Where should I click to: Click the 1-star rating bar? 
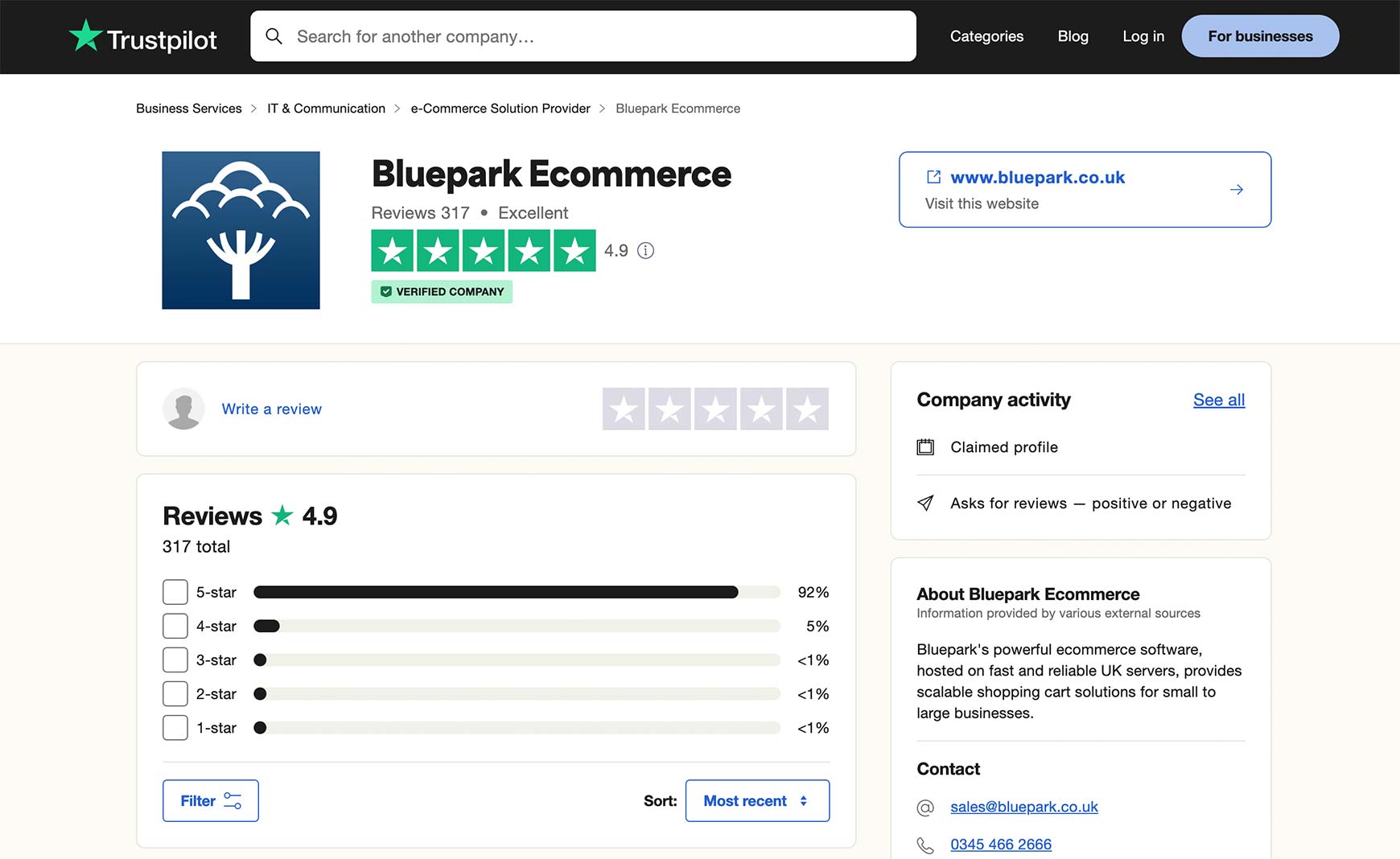point(517,728)
